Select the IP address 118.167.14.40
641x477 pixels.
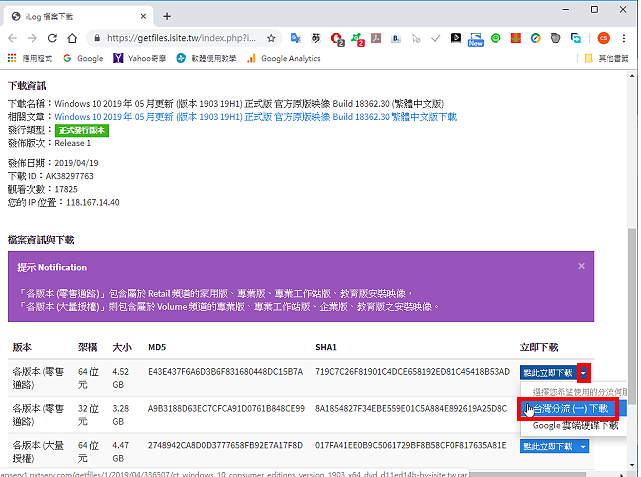point(93,203)
